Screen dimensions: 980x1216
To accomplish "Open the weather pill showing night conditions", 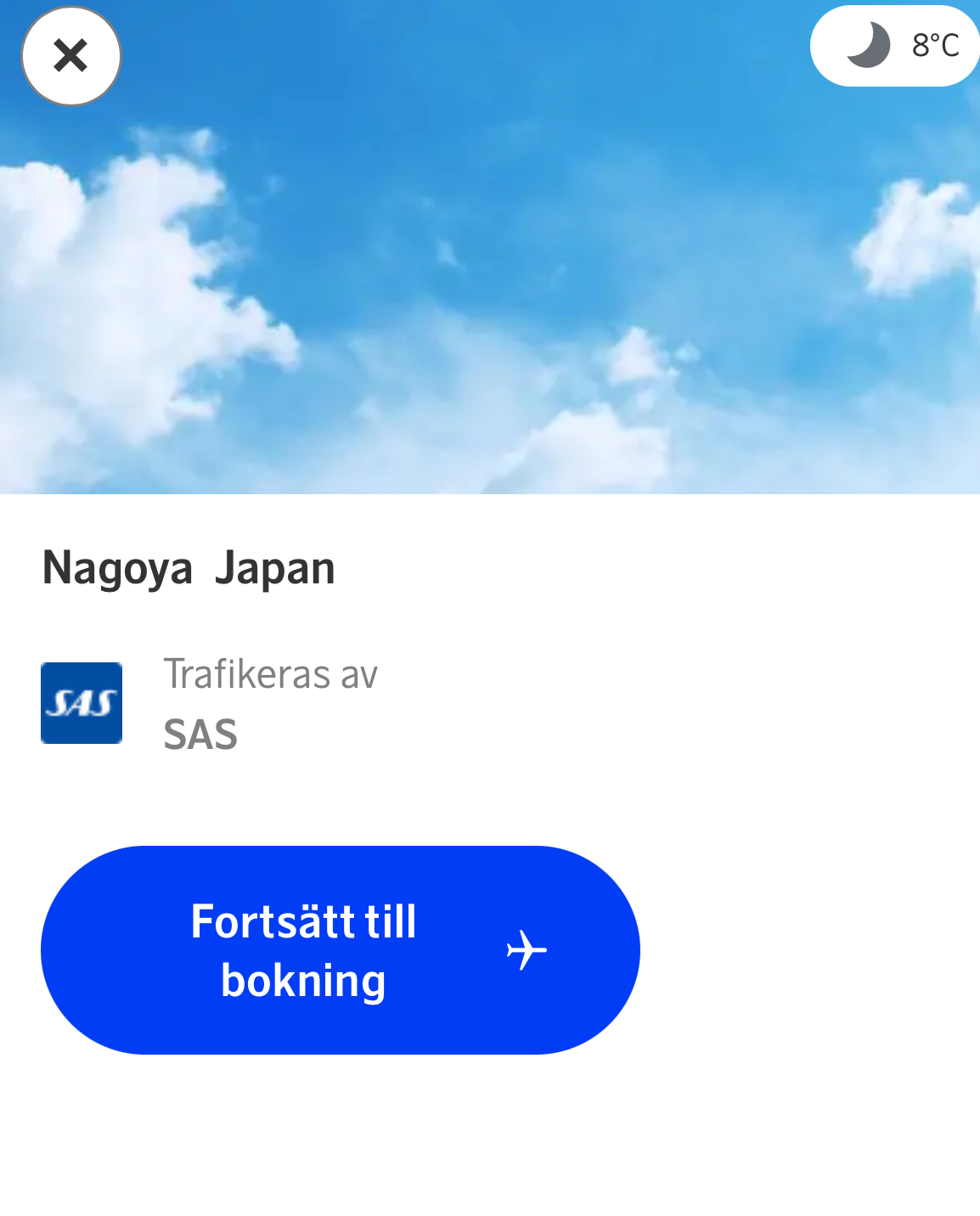I will 895,46.
